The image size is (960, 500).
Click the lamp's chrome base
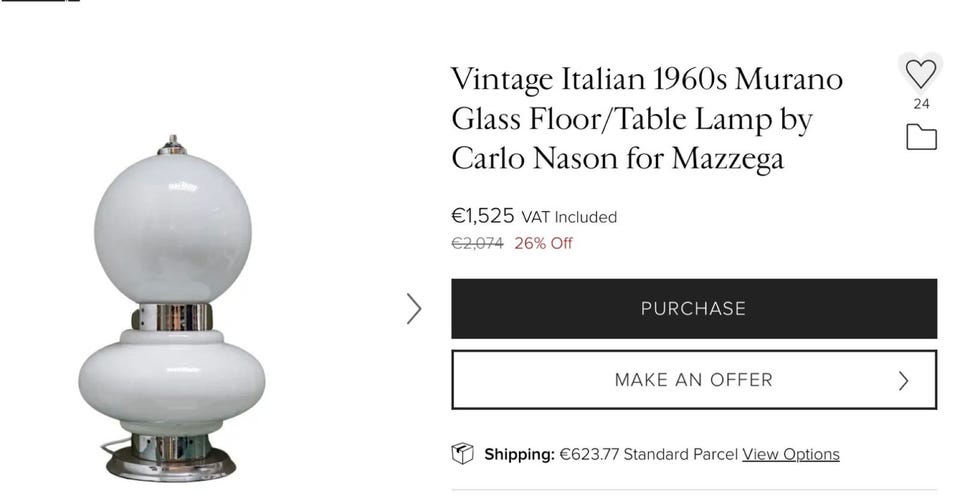point(172,462)
